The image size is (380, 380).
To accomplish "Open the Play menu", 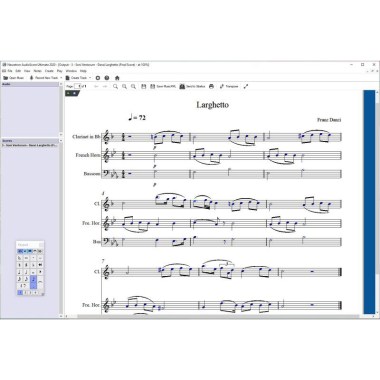I will [59, 71].
